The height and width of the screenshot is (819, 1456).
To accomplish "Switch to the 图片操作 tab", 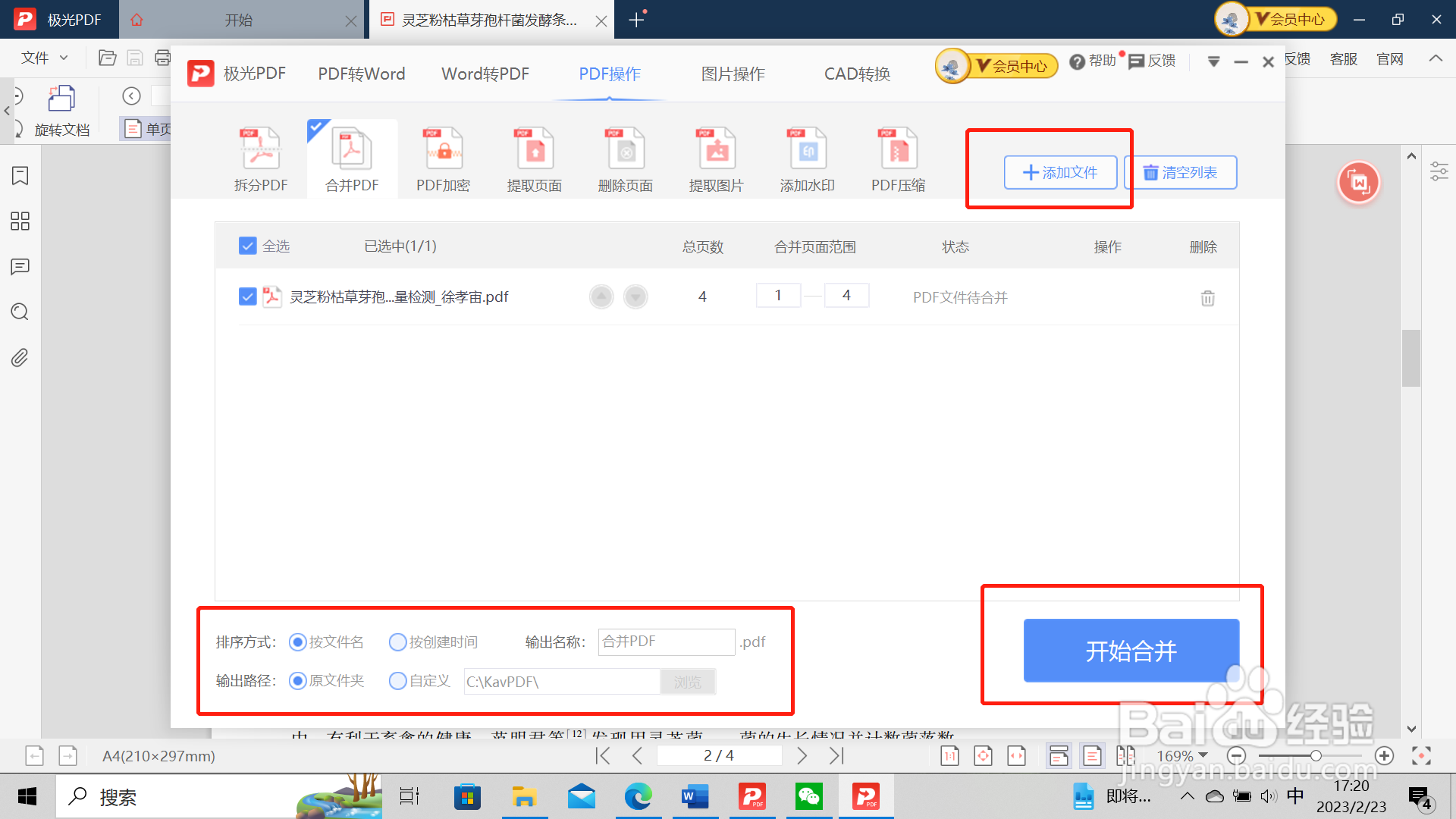I will coord(733,74).
